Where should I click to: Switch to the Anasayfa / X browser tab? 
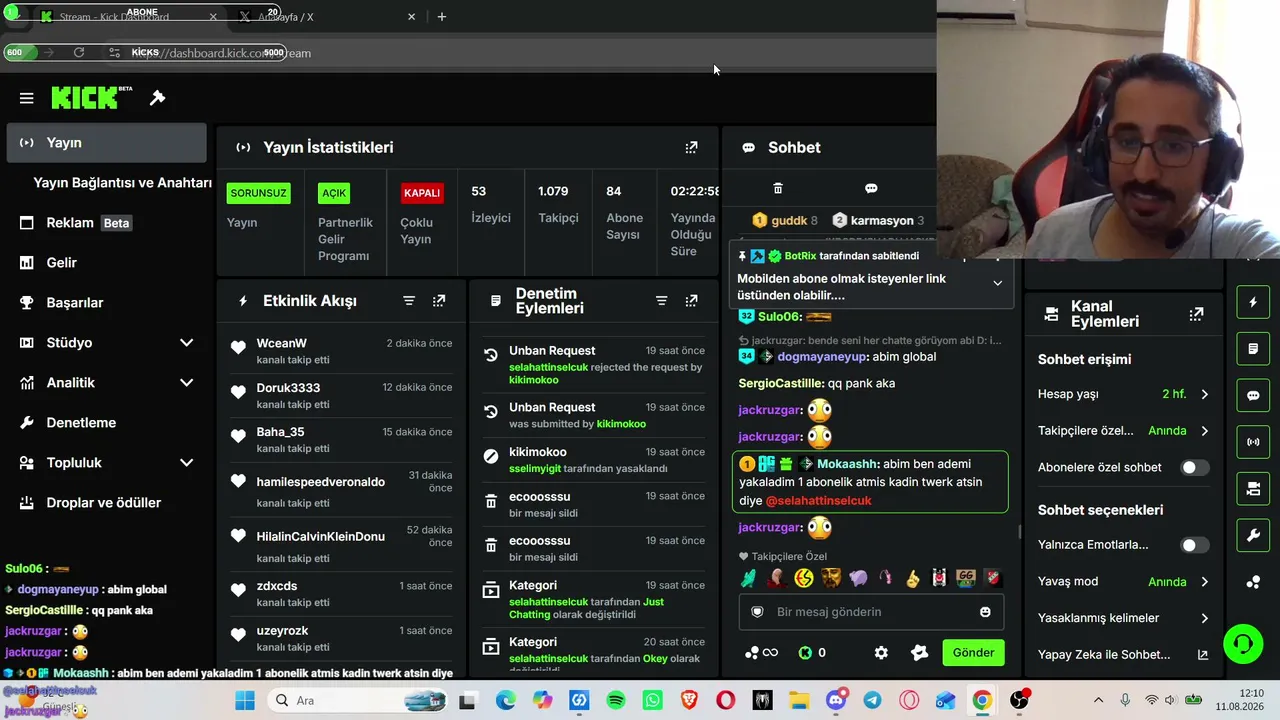tap(327, 17)
